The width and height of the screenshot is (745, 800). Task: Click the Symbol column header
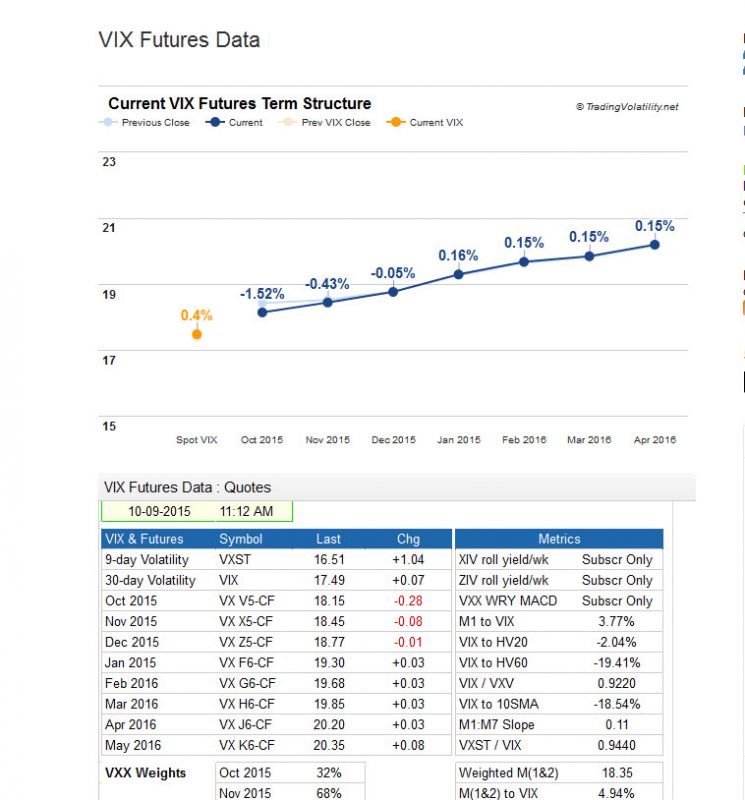click(241, 539)
